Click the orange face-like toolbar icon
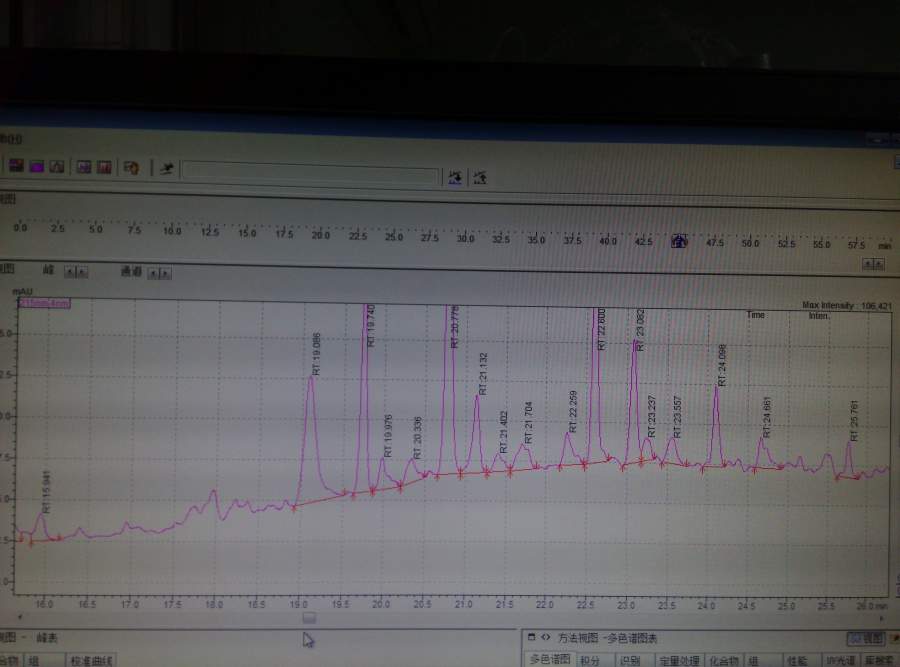 point(131,168)
